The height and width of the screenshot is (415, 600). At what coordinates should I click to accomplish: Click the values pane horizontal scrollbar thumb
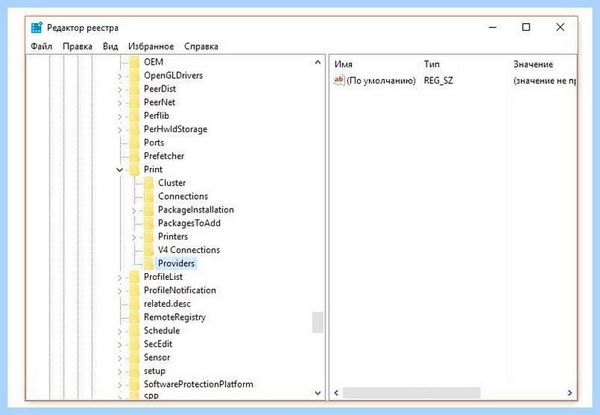click(x=411, y=393)
